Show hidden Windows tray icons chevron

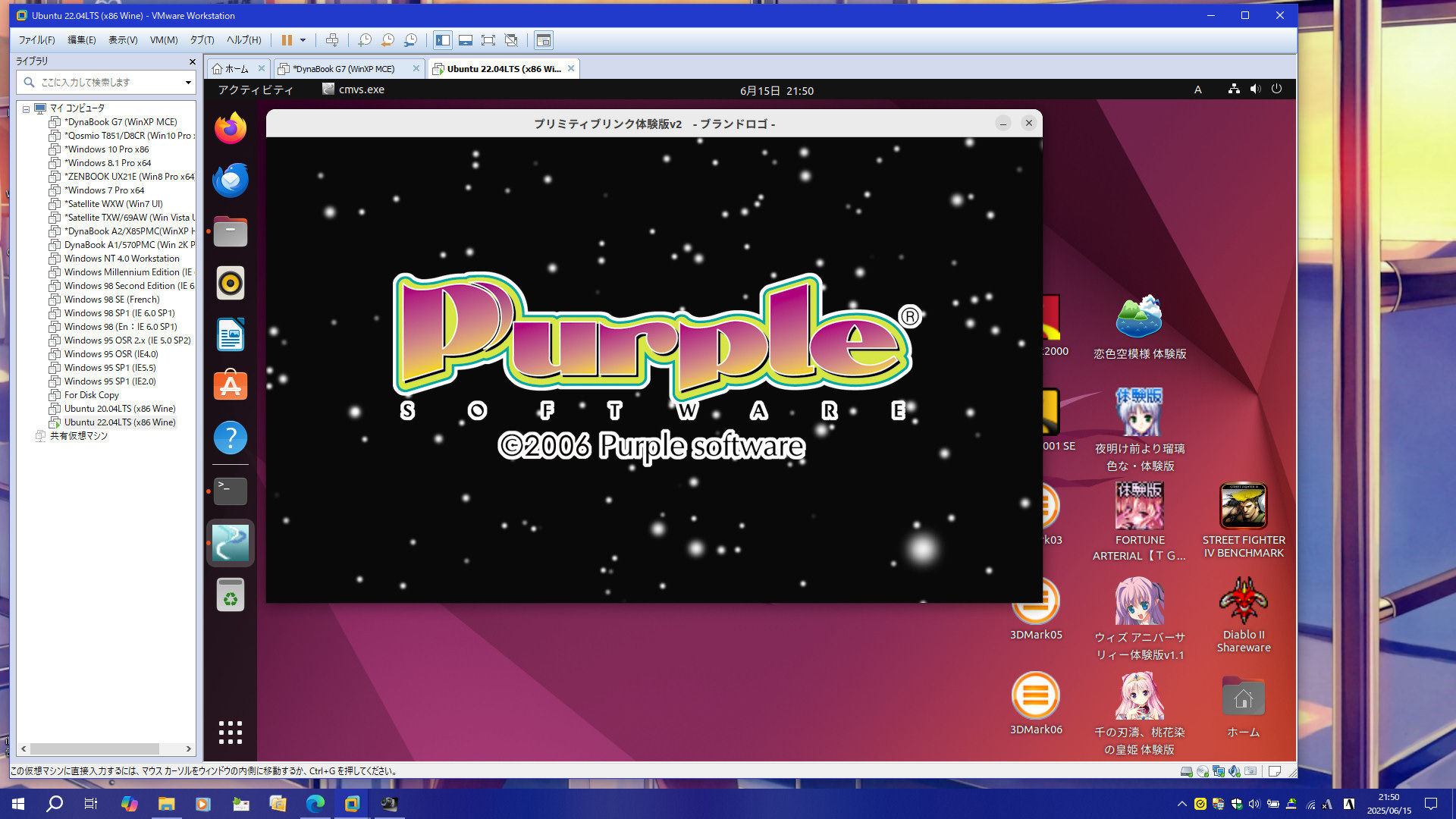(x=1181, y=804)
